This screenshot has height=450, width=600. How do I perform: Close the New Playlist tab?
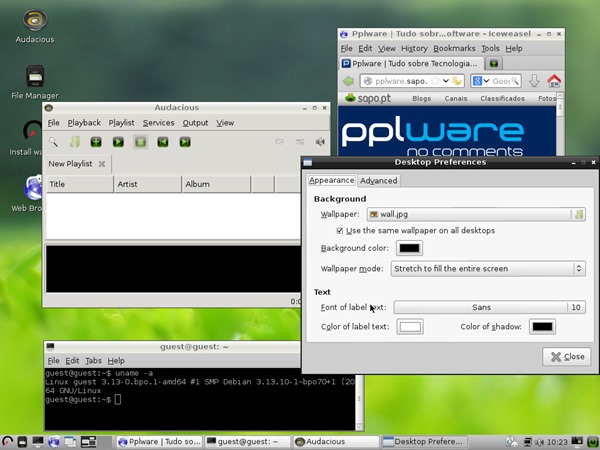[102, 164]
